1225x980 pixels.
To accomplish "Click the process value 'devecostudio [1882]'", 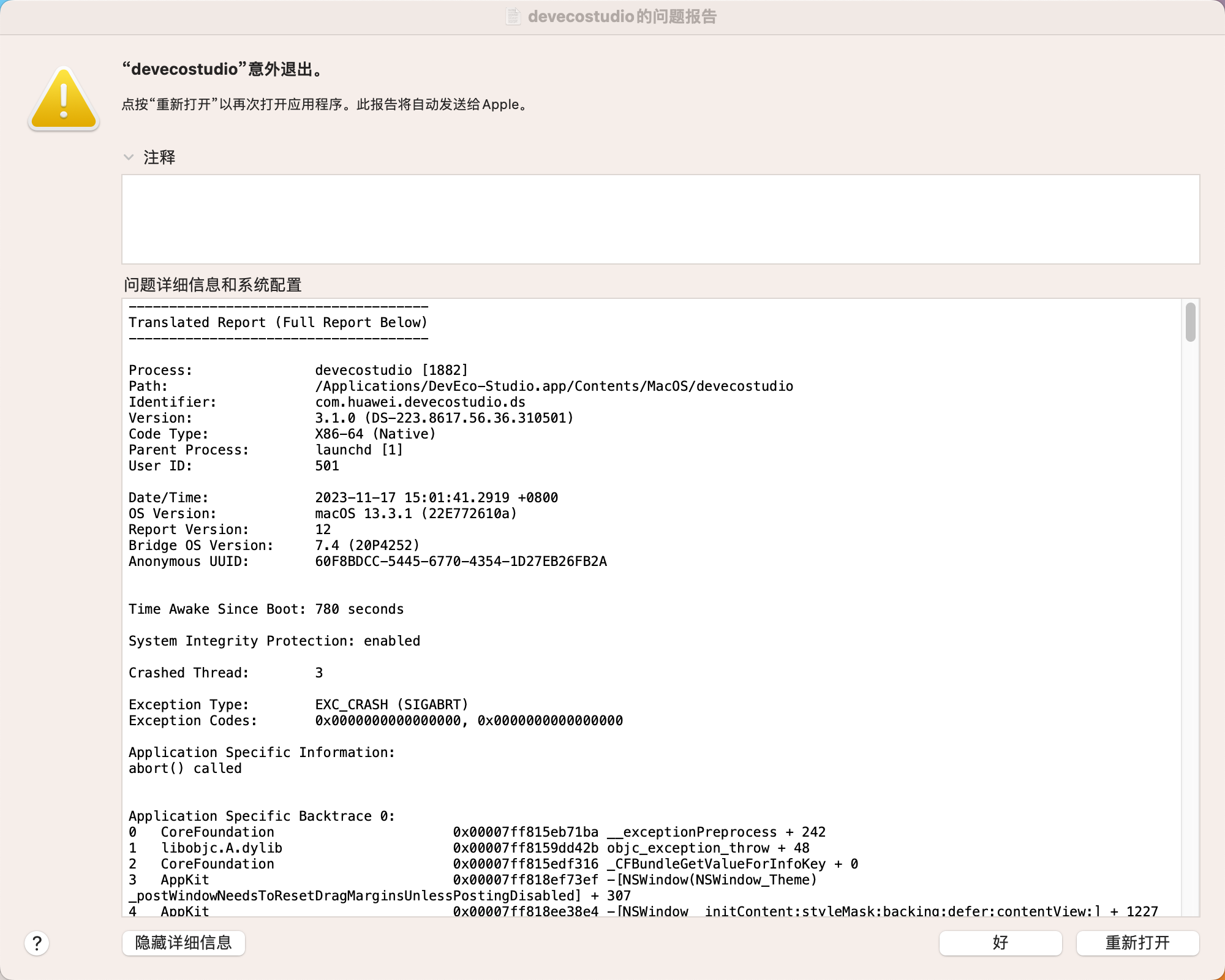I will 391,371.
